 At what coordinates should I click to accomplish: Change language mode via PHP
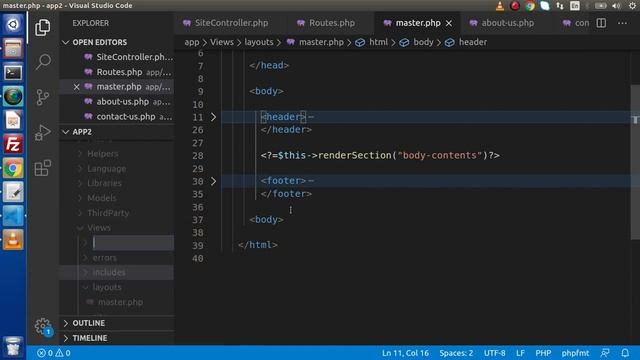(x=543, y=353)
